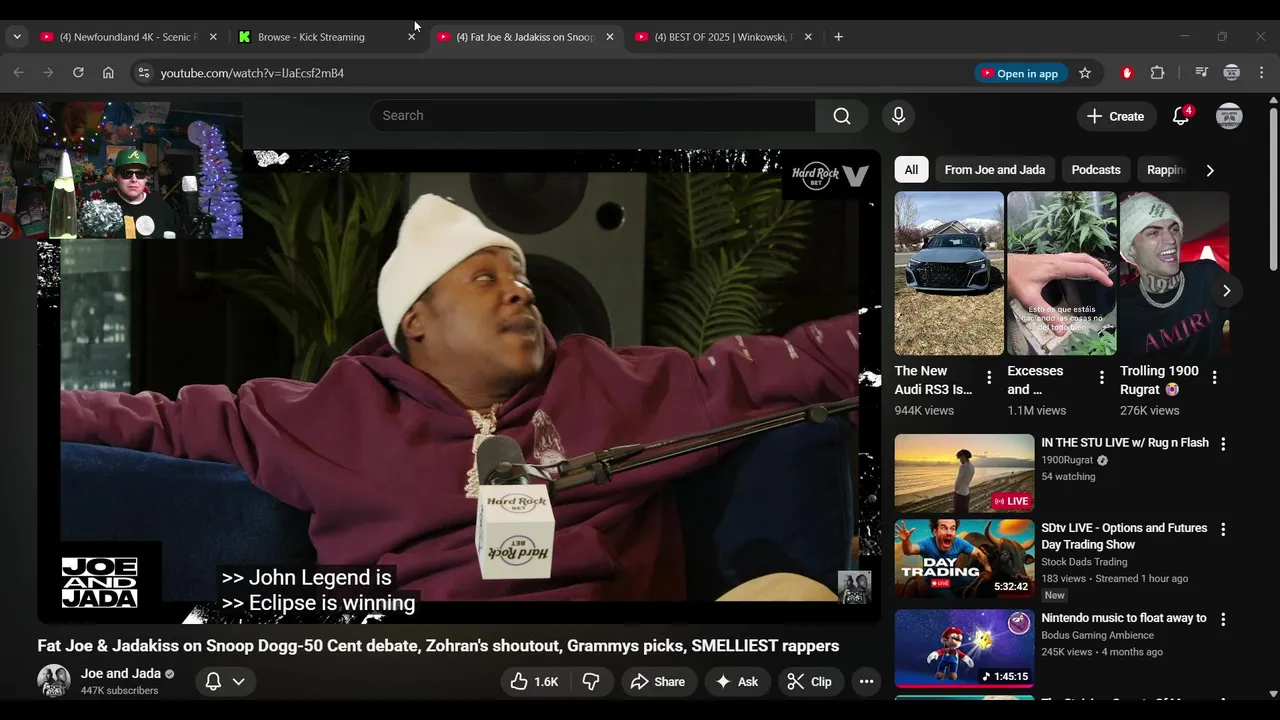Go forward to next page
1280x720 pixels.
pos(48,73)
